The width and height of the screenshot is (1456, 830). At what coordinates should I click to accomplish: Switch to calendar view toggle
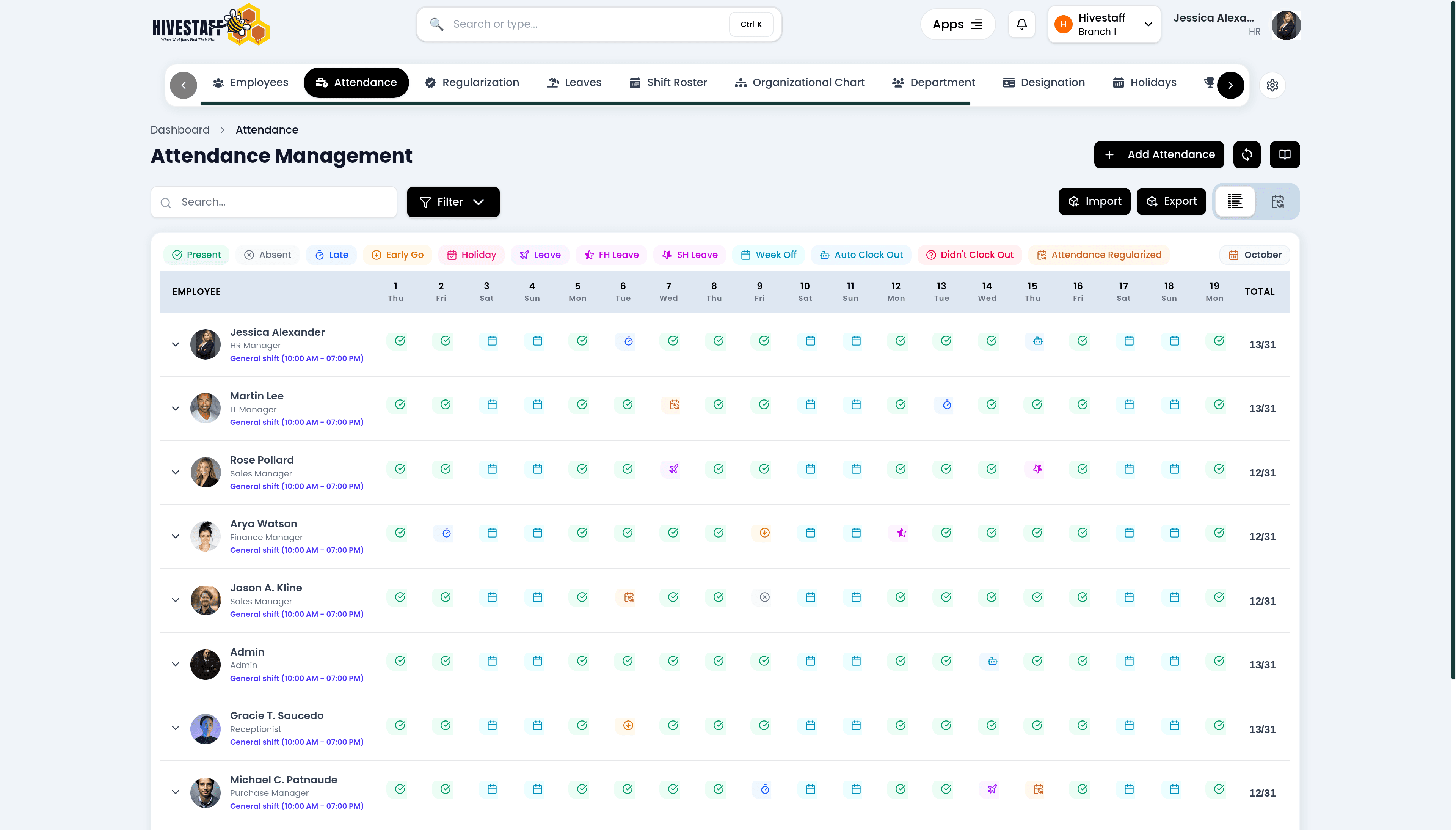point(1277,201)
